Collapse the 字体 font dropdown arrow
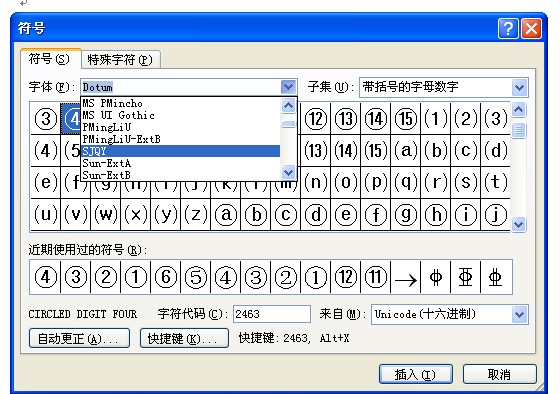The width and height of the screenshot is (560, 394). 288,87
